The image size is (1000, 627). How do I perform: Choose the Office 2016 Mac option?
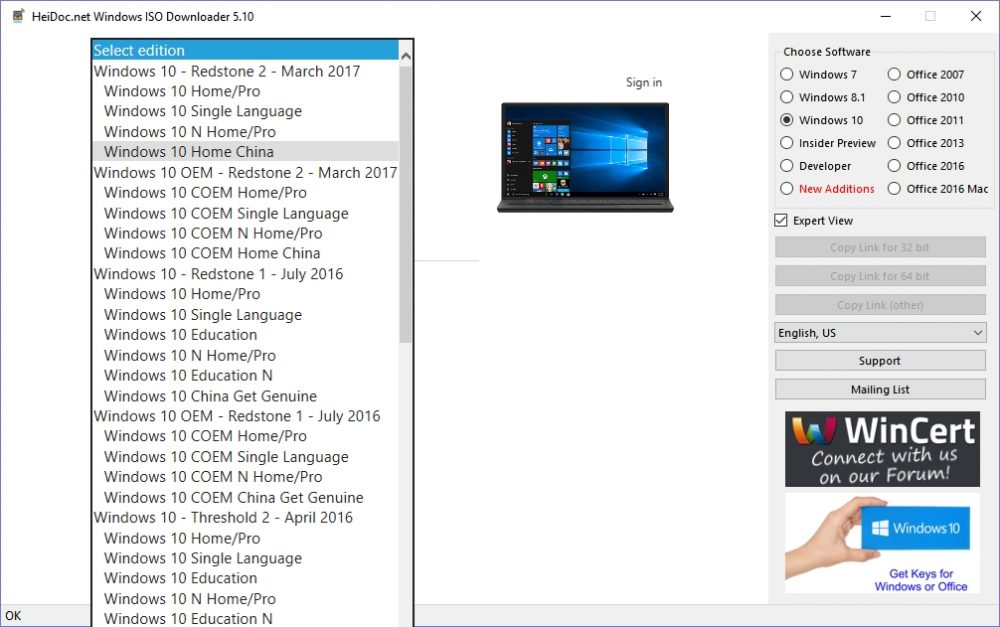pos(895,189)
